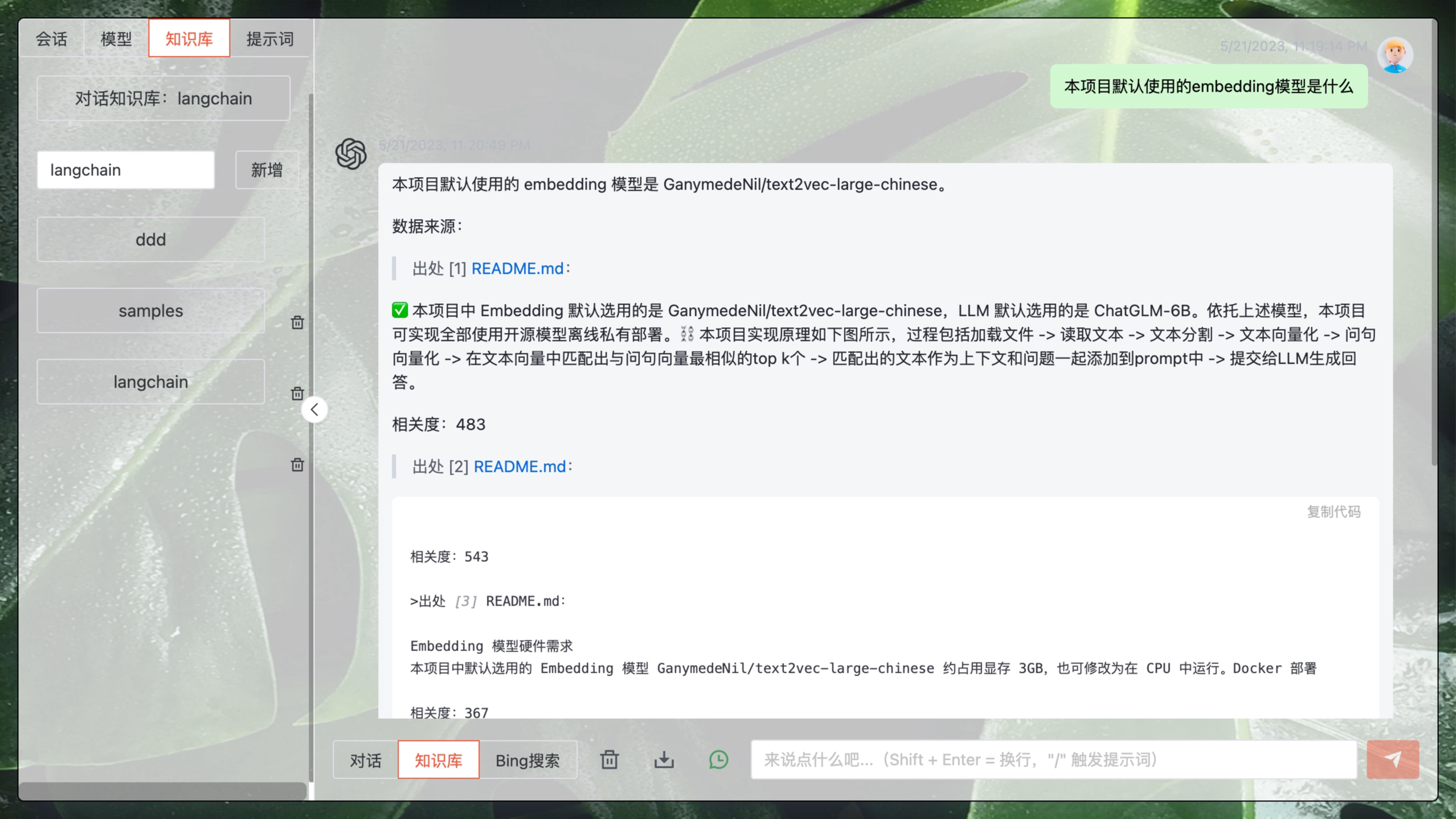Open the 会话 tab
Image resolution: width=1456 pixels, height=819 pixels.
[51, 39]
